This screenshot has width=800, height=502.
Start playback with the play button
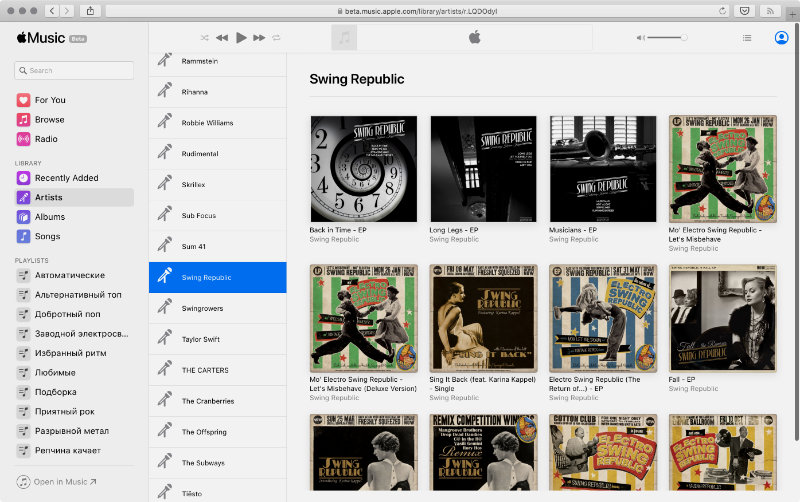(241, 38)
